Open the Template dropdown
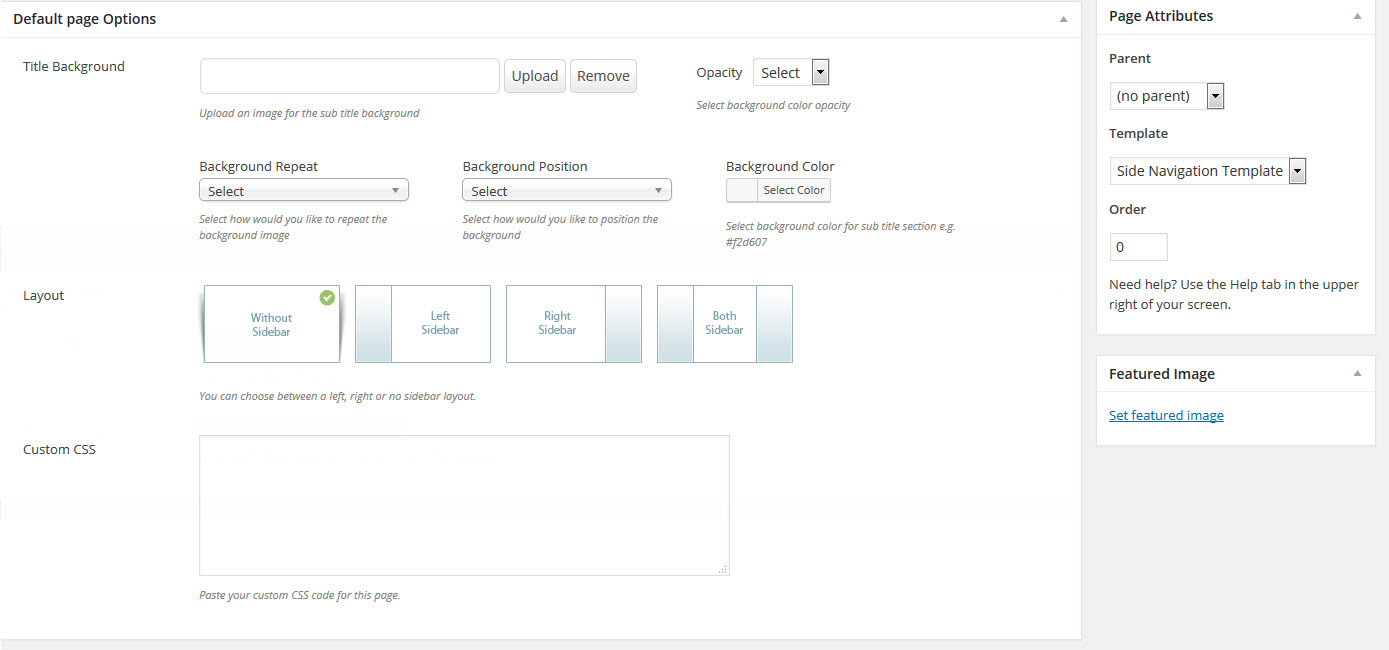Screen dimensions: 1389x650 point(1207,171)
